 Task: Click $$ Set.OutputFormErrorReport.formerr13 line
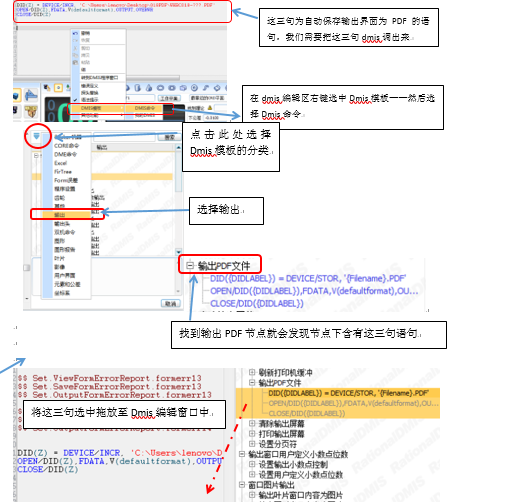115,395
